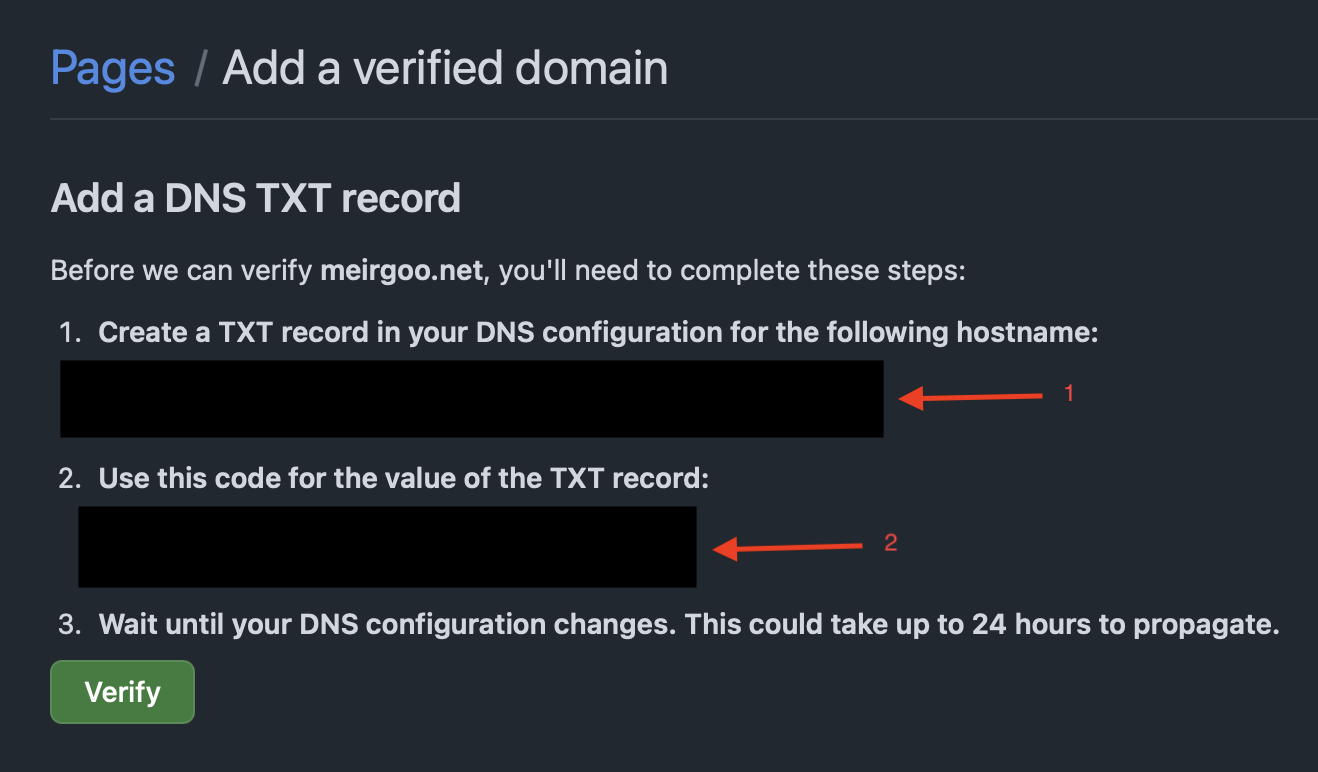This screenshot has width=1318, height=772.
Task: Click the bold meirgoo.net domain name
Action: point(402,271)
